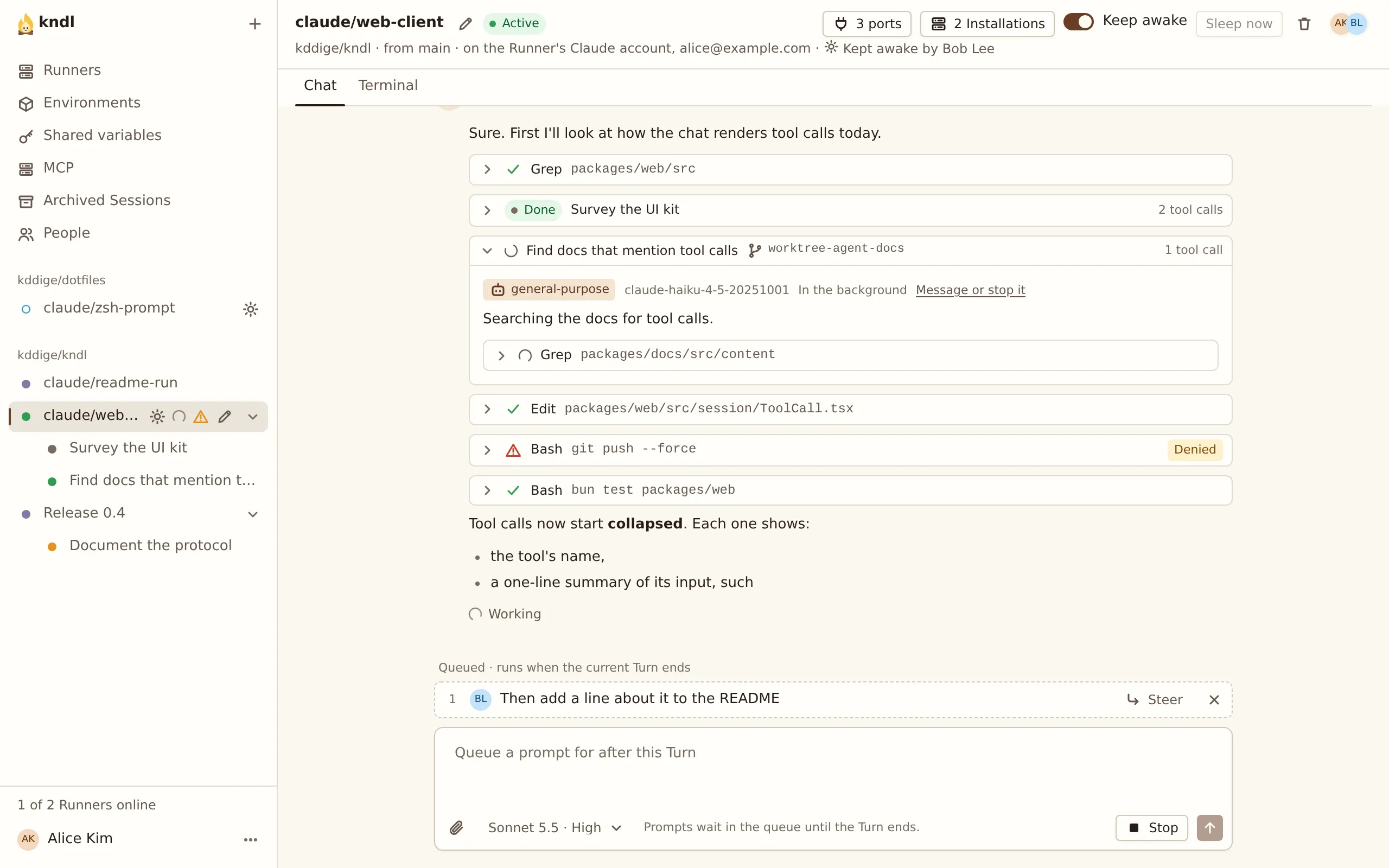Click the general-purpose agent badge
The image size is (1389, 868).
(549, 289)
